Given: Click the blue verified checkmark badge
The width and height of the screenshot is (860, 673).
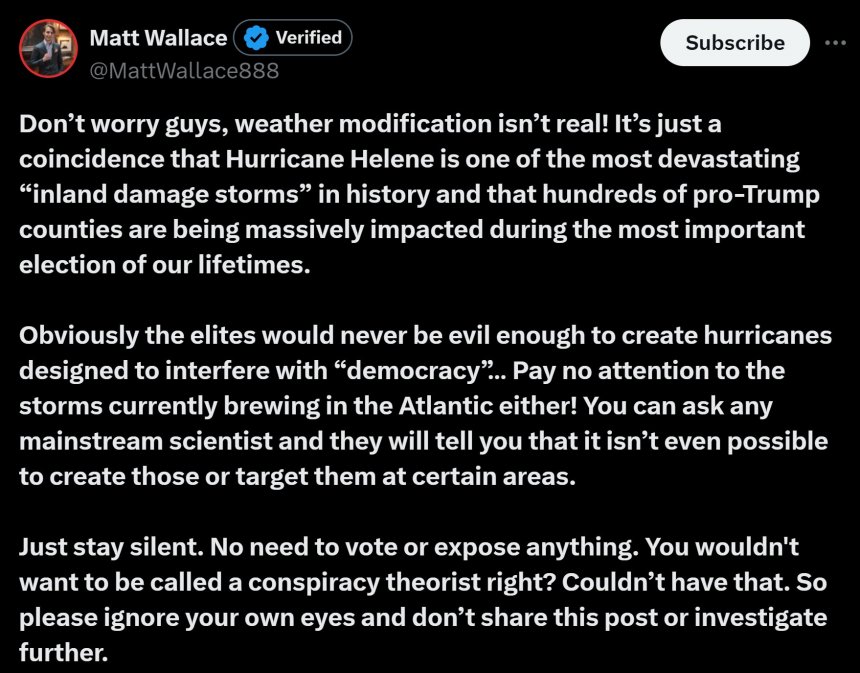Looking at the screenshot, I should 257,39.
